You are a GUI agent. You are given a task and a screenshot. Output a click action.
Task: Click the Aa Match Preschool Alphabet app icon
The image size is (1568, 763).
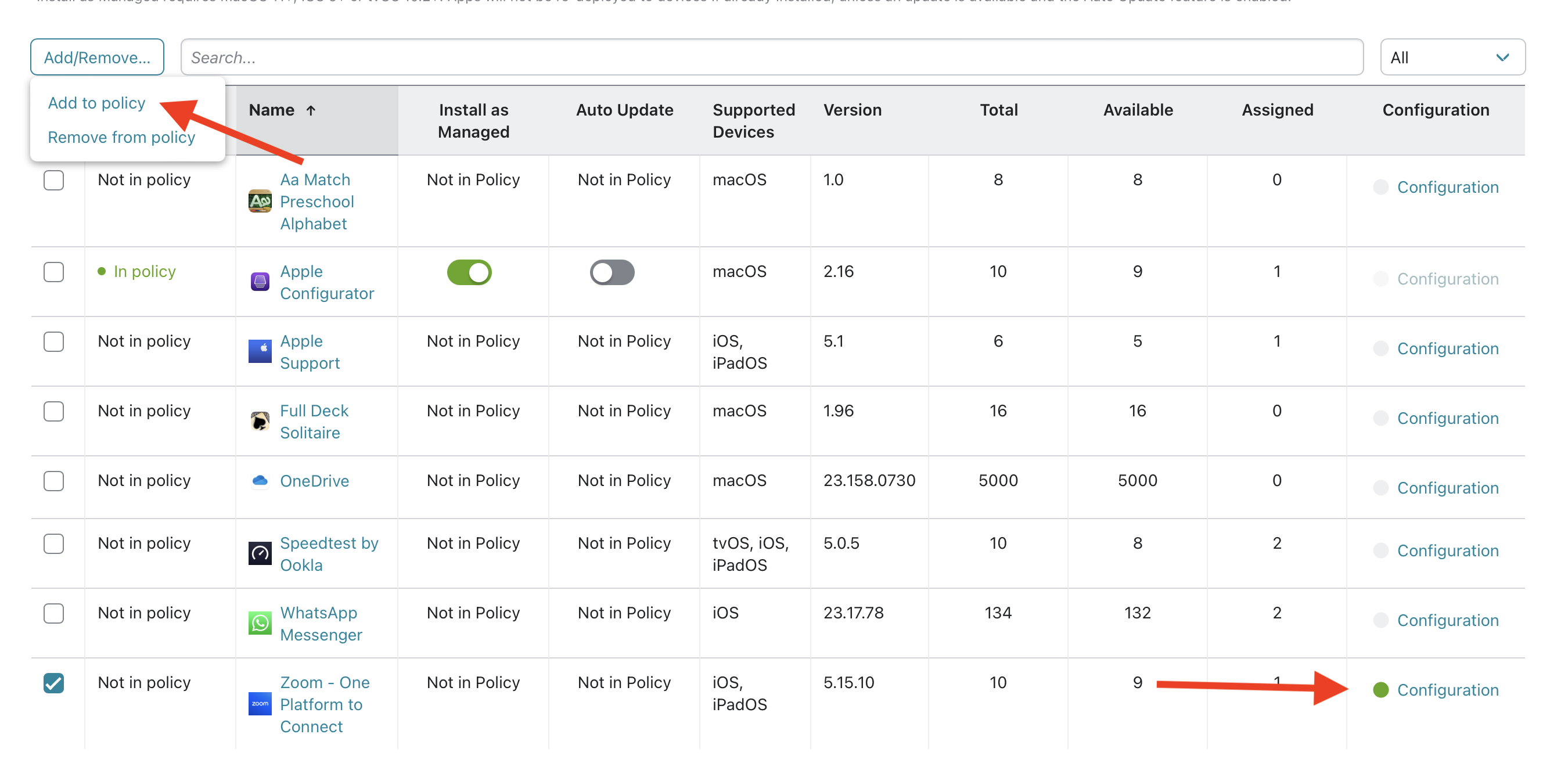point(260,201)
